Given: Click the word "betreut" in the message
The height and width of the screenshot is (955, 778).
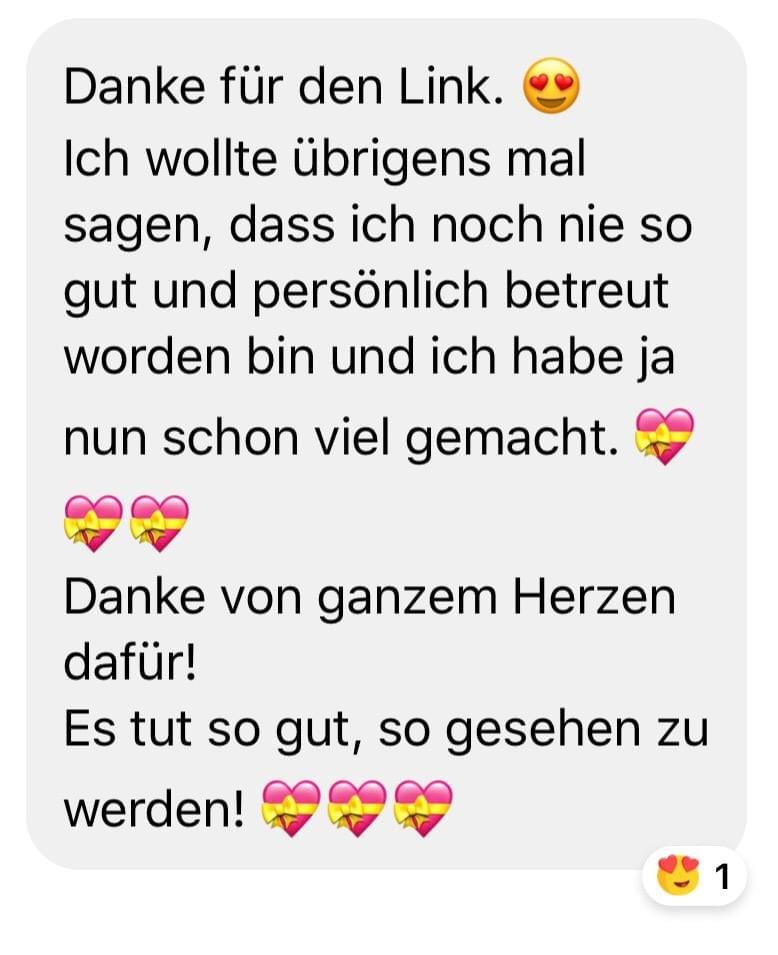Looking at the screenshot, I should (x=587, y=290).
